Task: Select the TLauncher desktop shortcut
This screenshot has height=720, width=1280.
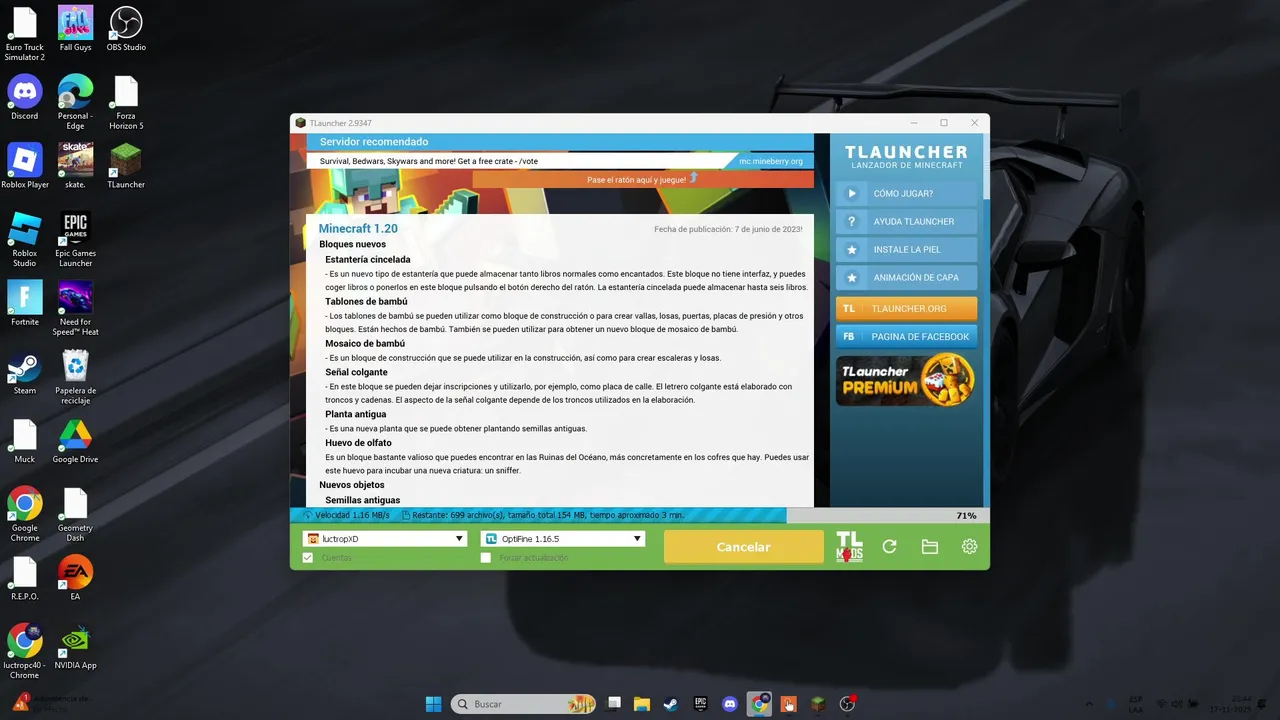Action: point(126,166)
